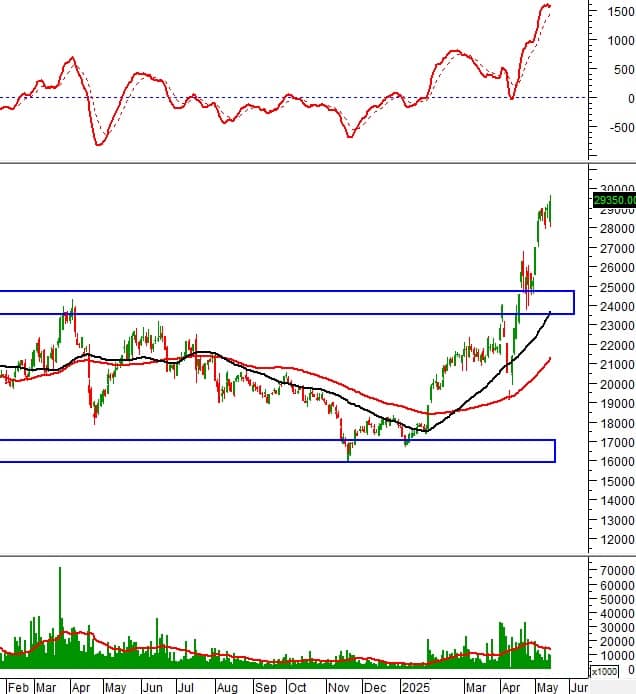Click the Feb month label on time axis

tap(19, 687)
